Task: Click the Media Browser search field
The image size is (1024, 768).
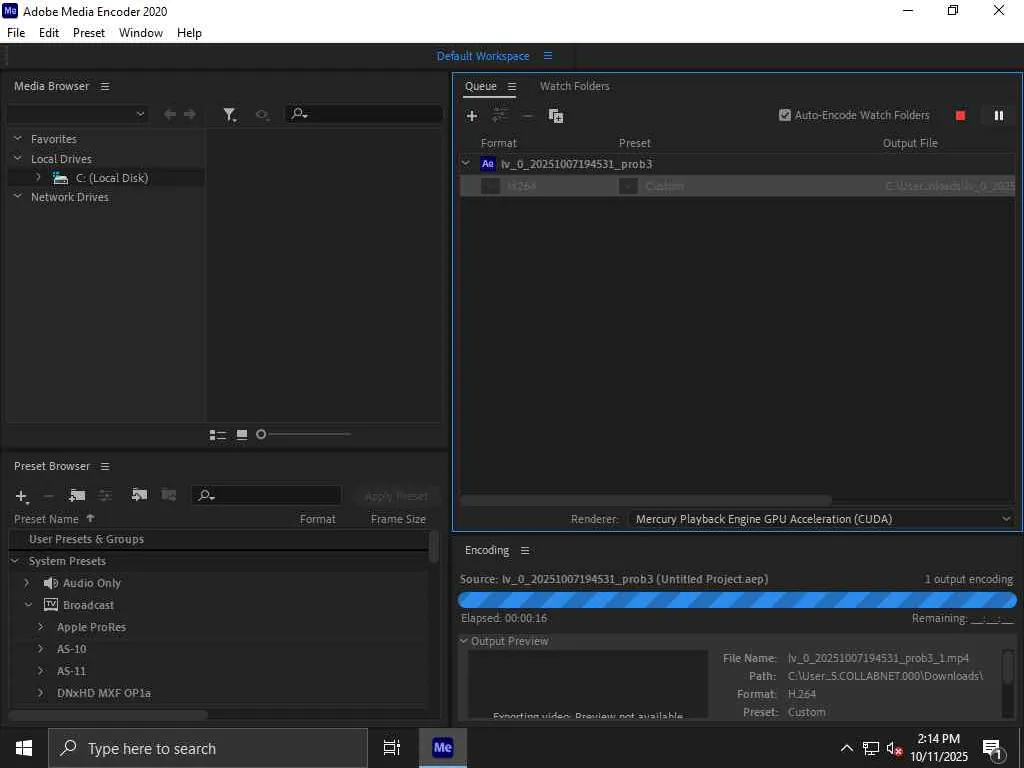Action: tap(364, 114)
